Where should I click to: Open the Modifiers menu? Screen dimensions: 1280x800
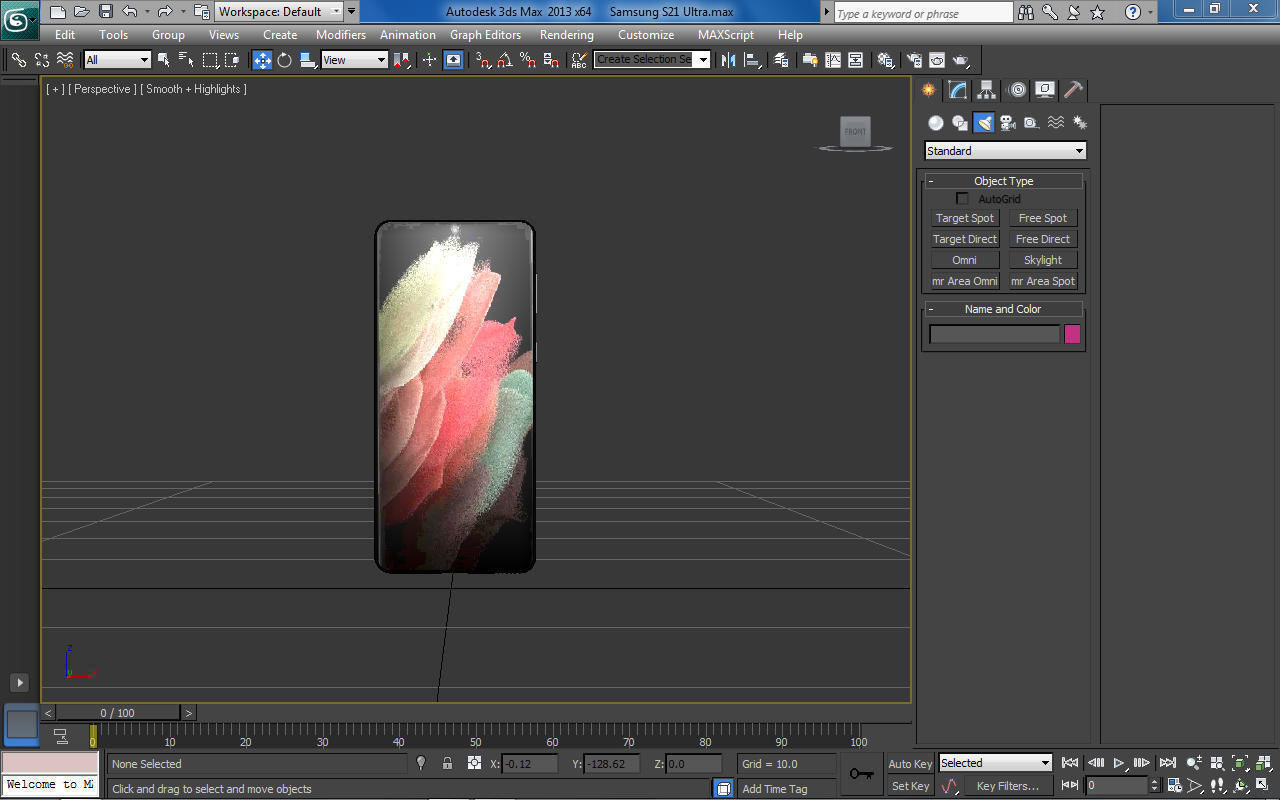tap(341, 35)
